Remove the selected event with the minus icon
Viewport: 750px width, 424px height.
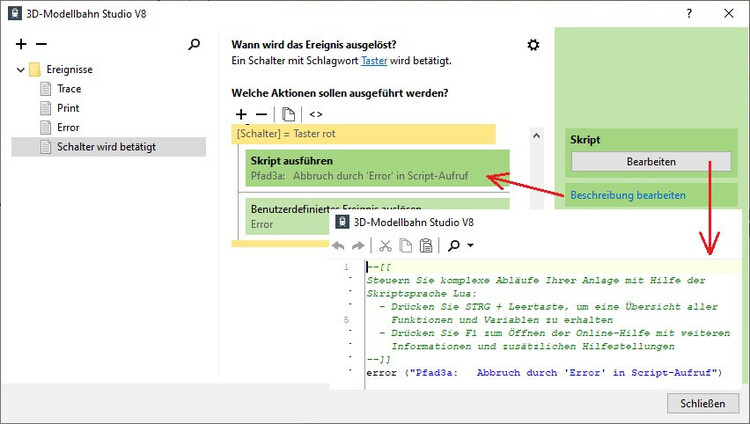[42, 44]
